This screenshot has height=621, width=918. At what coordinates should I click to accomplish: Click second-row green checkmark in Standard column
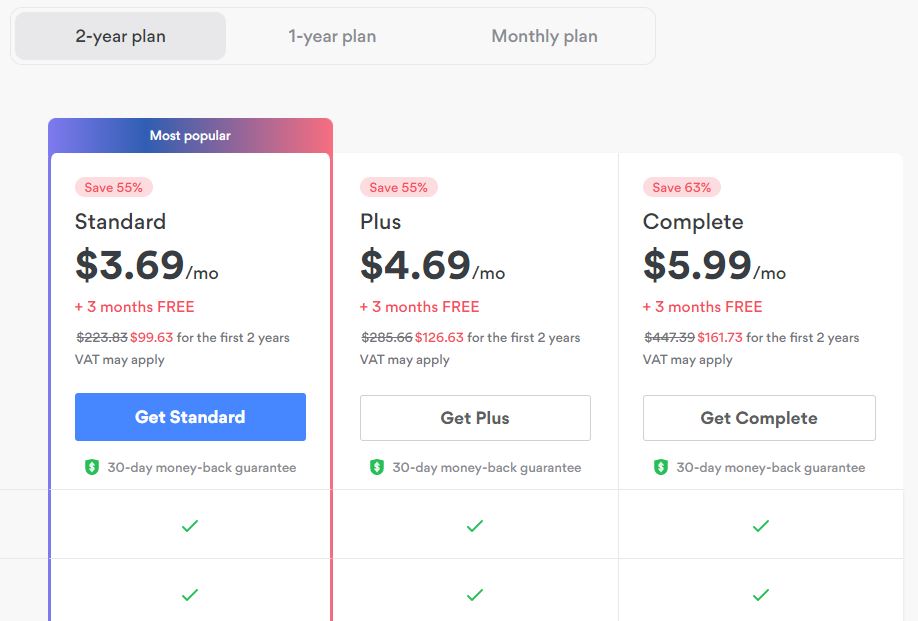pos(190,595)
